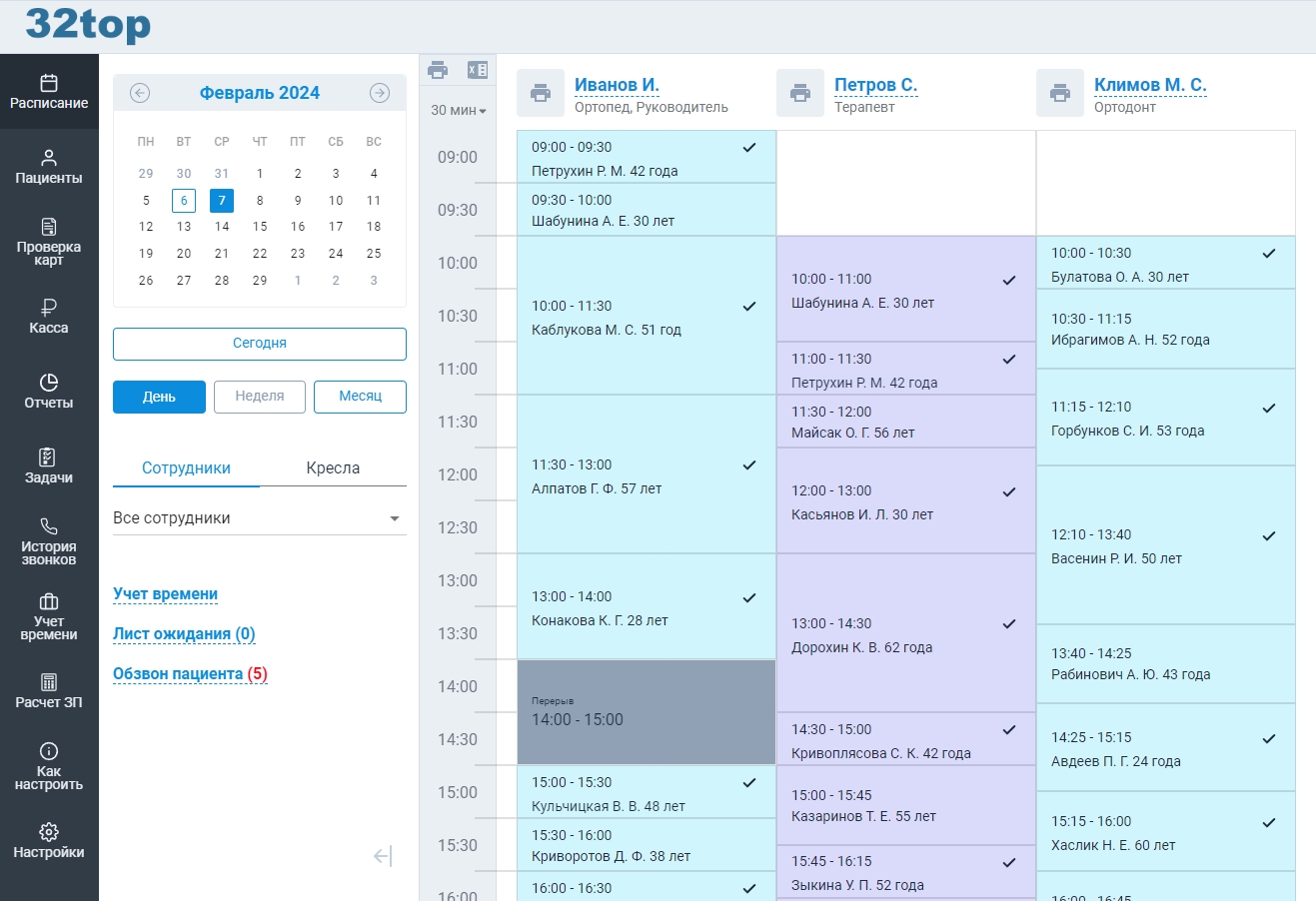Switch to Неделя view
The height and width of the screenshot is (901, 1316).
click(260, 397)
